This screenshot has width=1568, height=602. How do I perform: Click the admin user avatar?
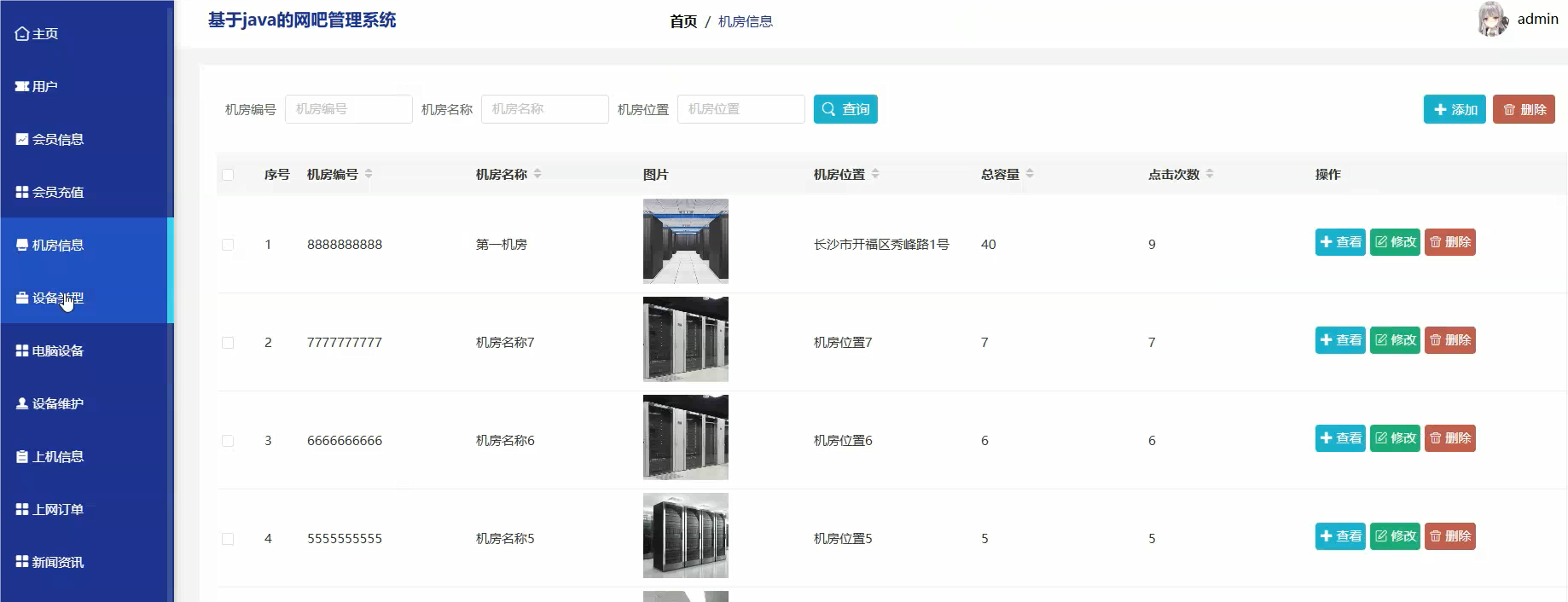point(1493,19)
